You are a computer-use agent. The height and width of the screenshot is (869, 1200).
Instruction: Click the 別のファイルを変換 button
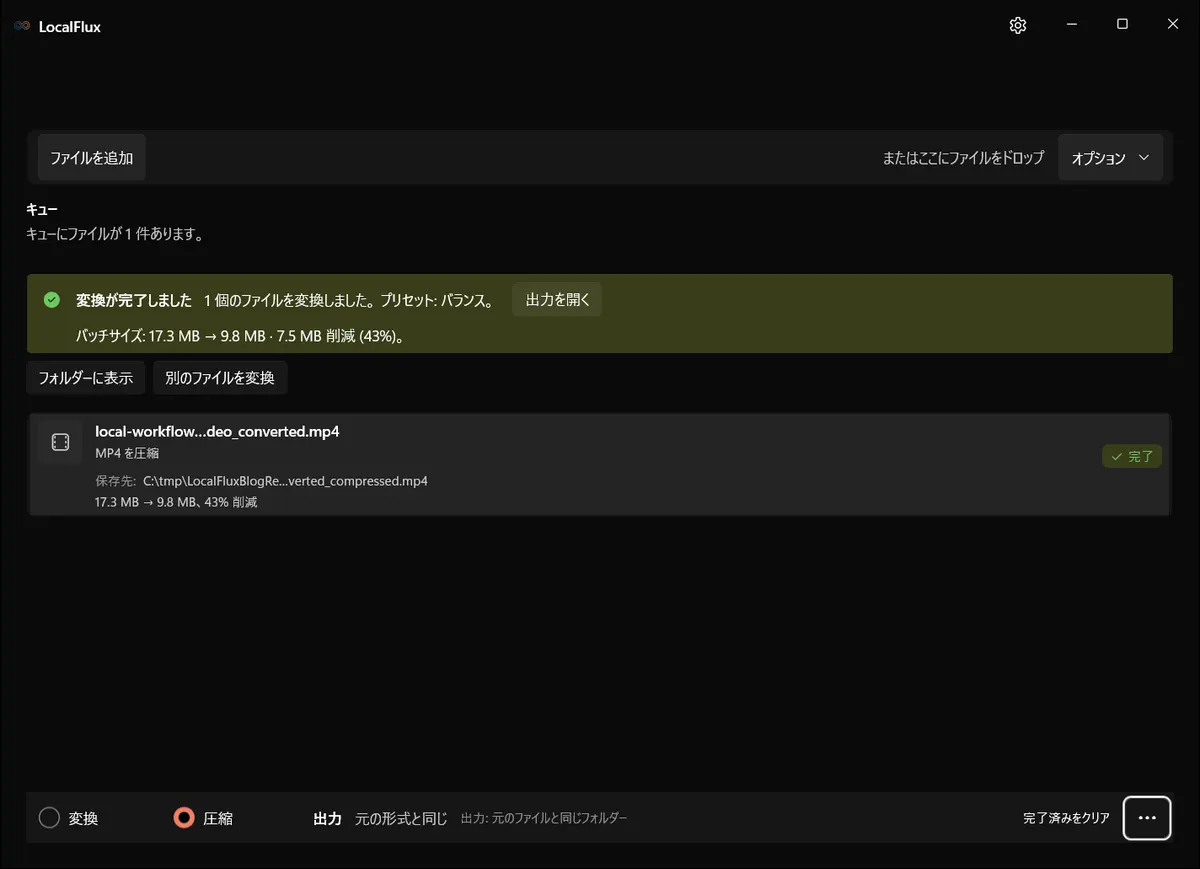[x=220, y=378]
